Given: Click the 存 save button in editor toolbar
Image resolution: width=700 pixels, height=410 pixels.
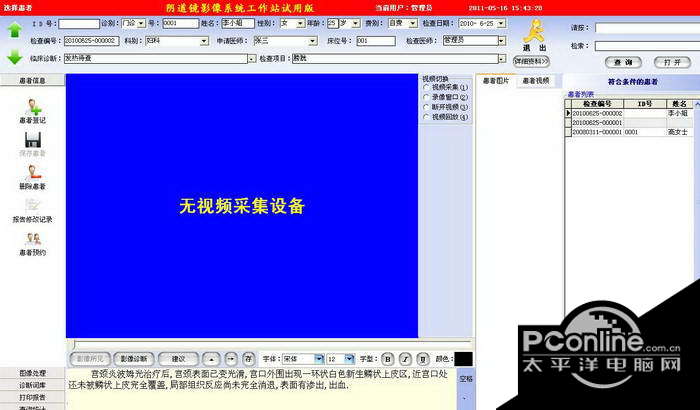Looking at the screenshot, I should coord(249,359).
